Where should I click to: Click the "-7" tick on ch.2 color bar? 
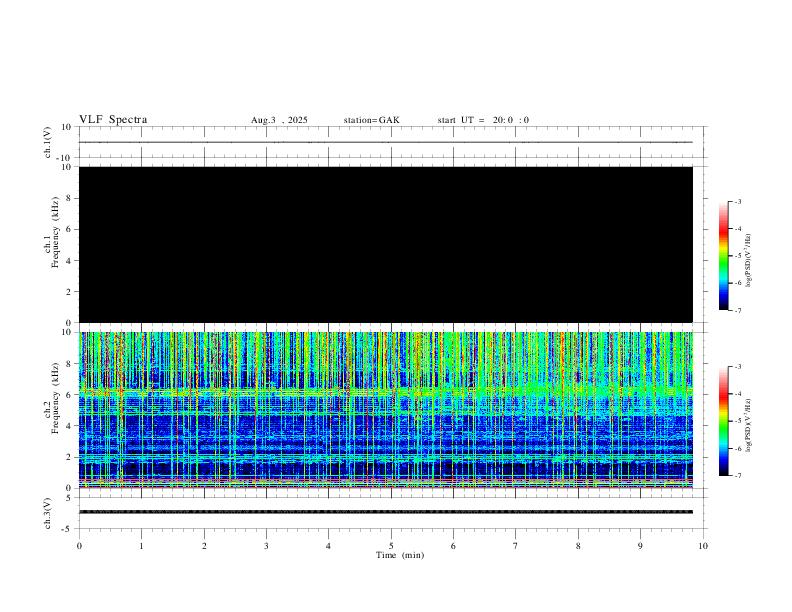pyautogui.click(x=738, y=476)
